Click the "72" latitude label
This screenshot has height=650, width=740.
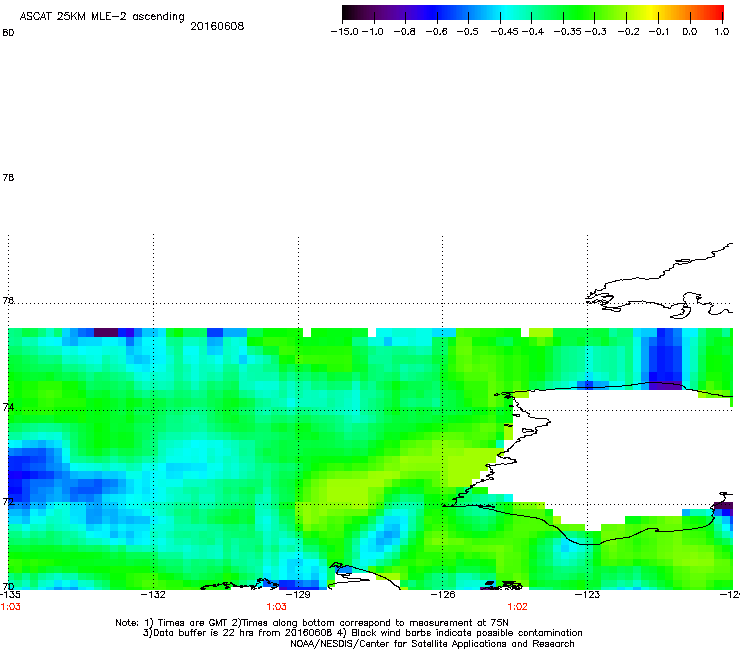coord(8,502)
